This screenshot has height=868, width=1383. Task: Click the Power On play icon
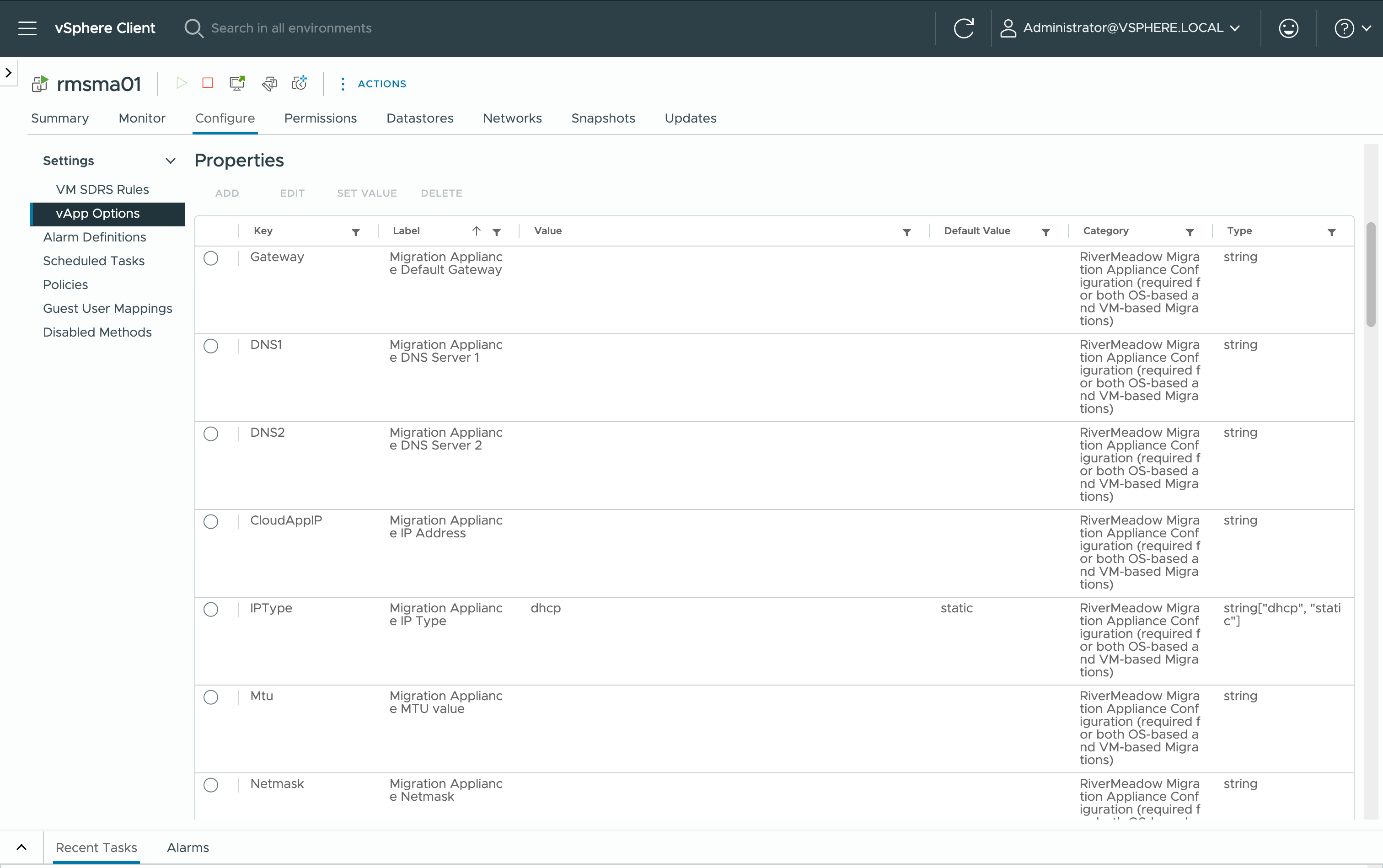click(182, 83)
